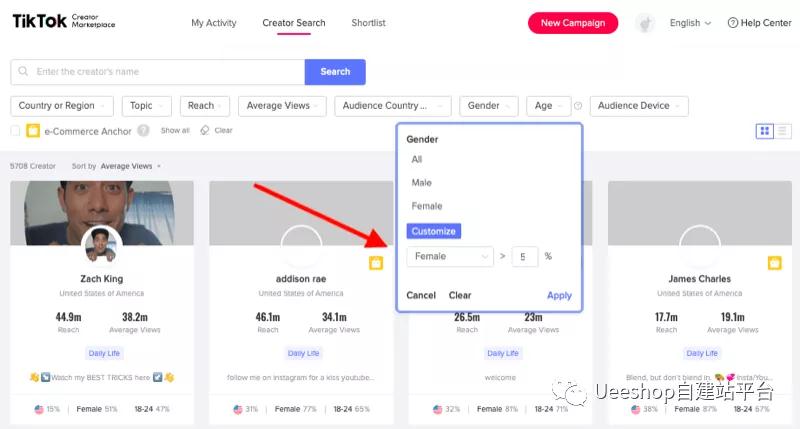800x429 pixels.
Task: Click the user profile avatar icon
Action: (x=645, y=23)
